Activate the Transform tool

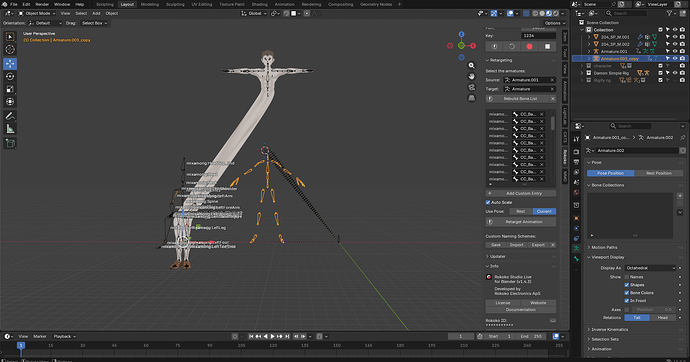click(10, 102)
